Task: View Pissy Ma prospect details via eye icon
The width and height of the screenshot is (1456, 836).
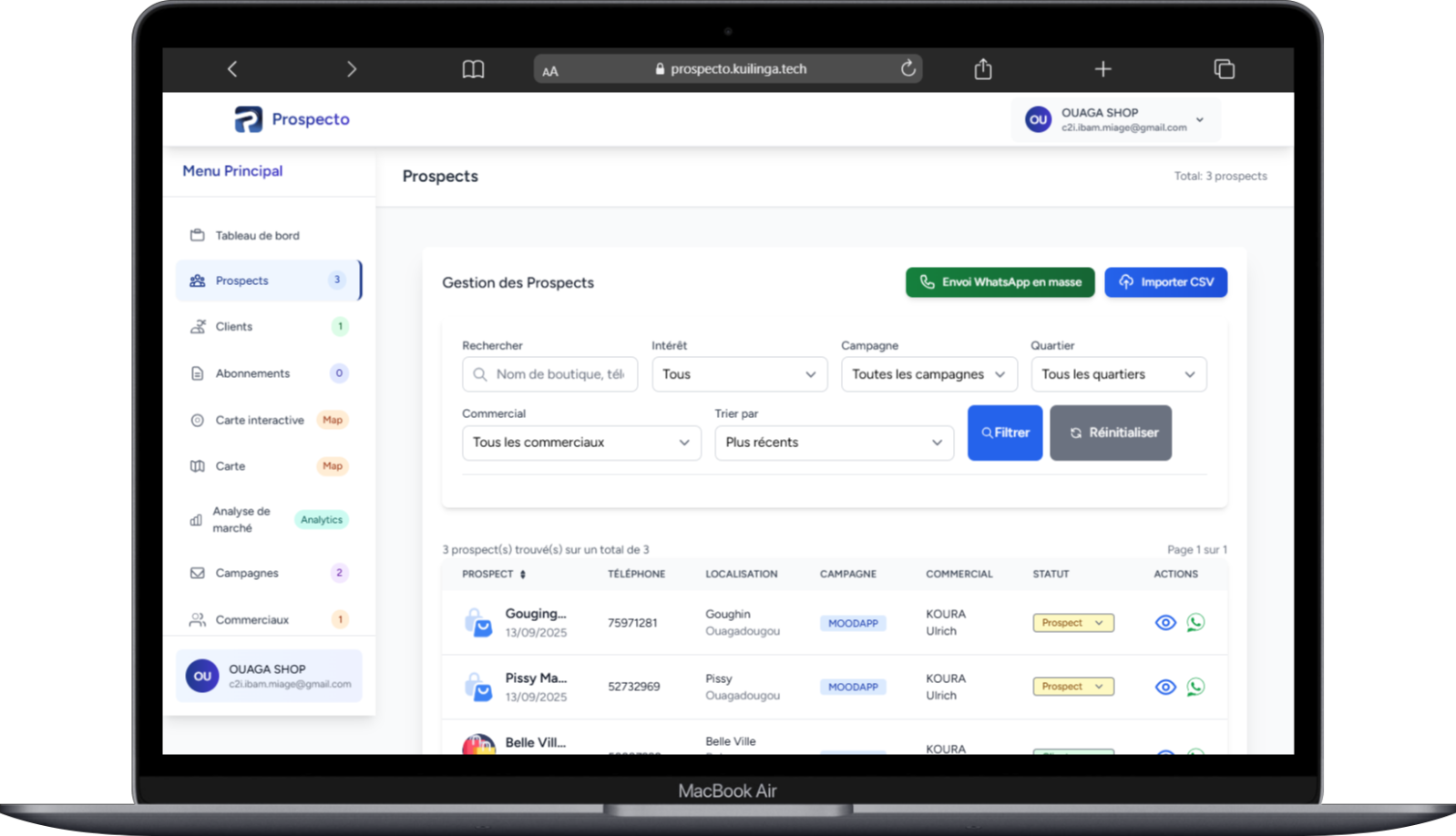Action: [1164, 687]
